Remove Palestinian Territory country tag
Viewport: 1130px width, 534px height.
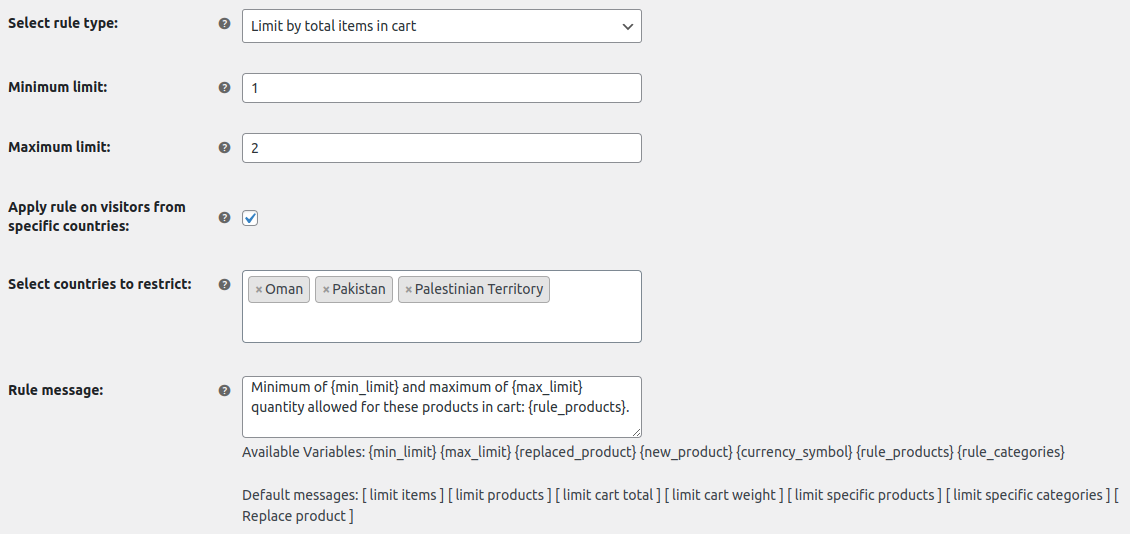[409, 290]
